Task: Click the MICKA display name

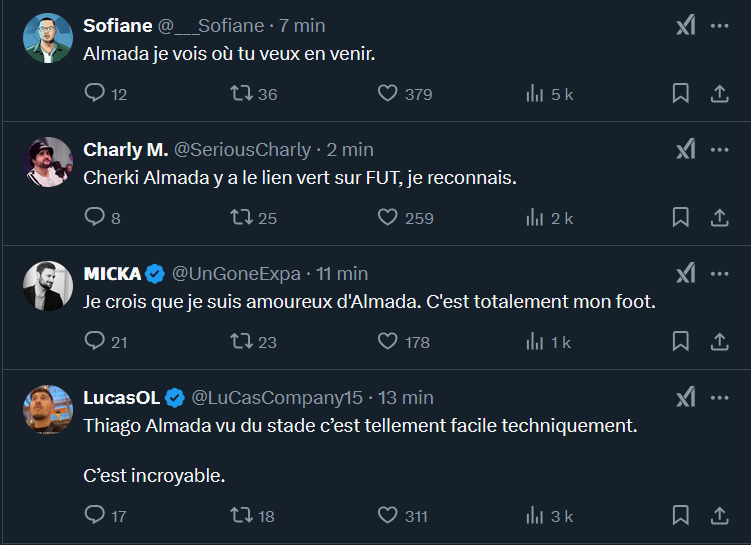Action: click(111, 273)
